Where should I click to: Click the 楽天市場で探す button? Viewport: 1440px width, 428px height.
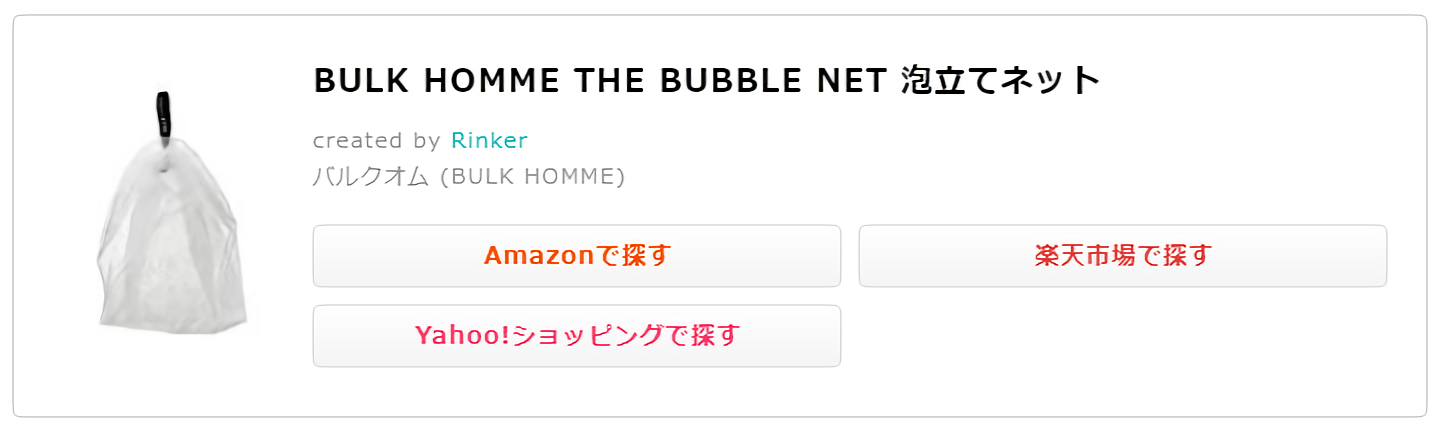click(1123, 256)
